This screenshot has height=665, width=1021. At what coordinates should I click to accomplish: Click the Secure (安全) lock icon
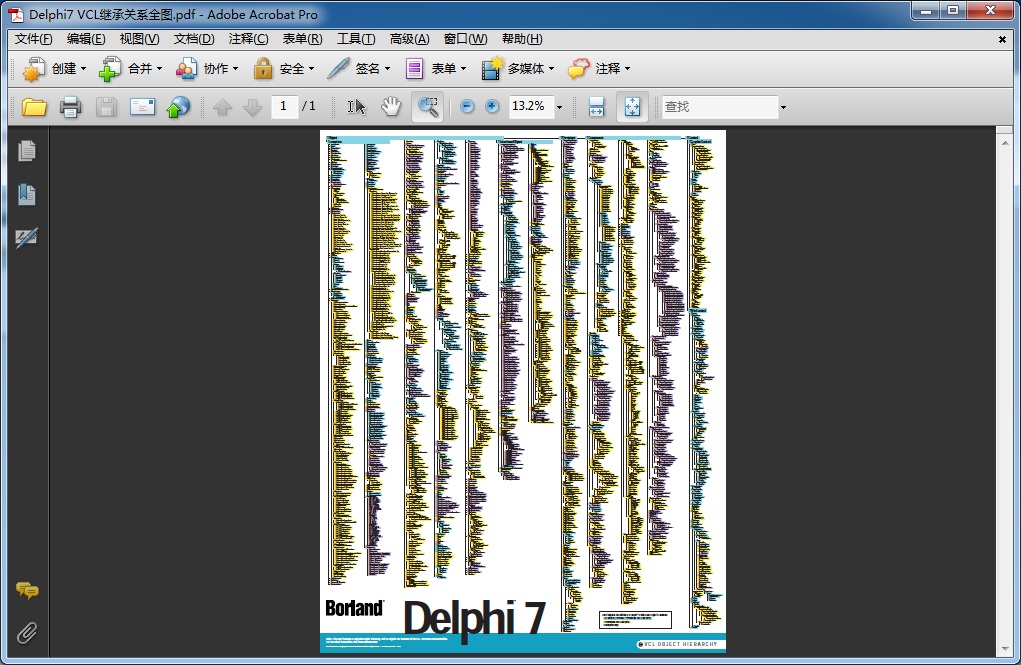click(x=263, y=68)
